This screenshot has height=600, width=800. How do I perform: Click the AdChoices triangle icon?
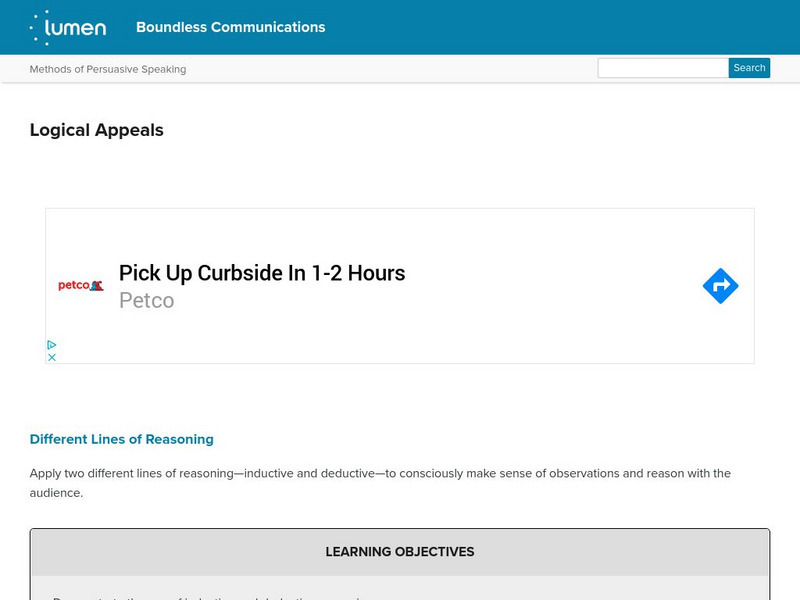pyautogui.click(x=52, y=345)
